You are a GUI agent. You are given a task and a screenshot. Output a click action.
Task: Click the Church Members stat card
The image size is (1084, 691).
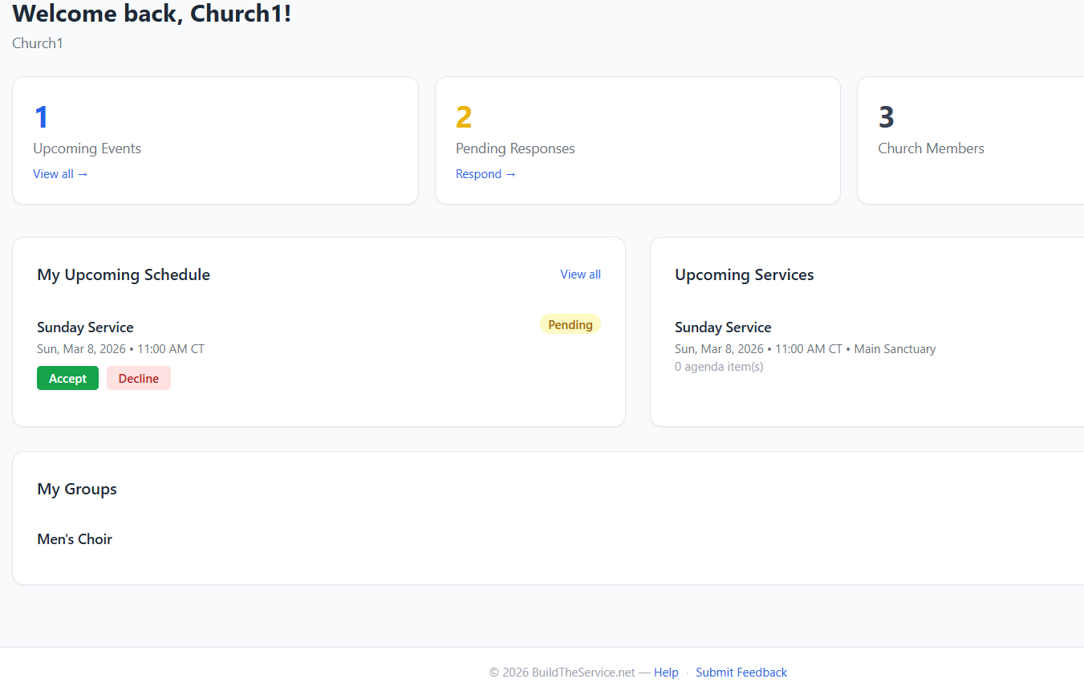tap(970, 140)
